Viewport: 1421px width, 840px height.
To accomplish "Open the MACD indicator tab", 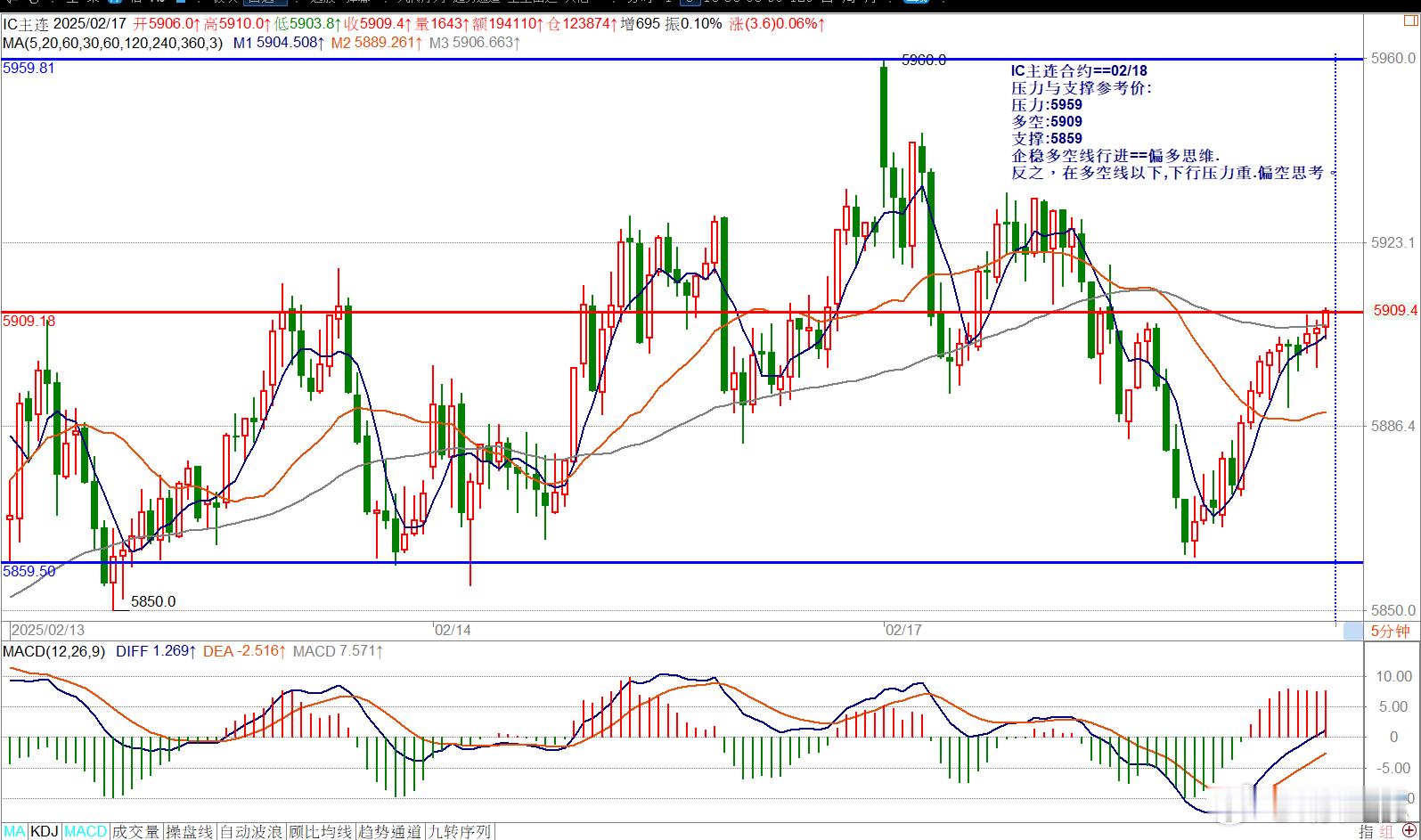I will (86, 831).
